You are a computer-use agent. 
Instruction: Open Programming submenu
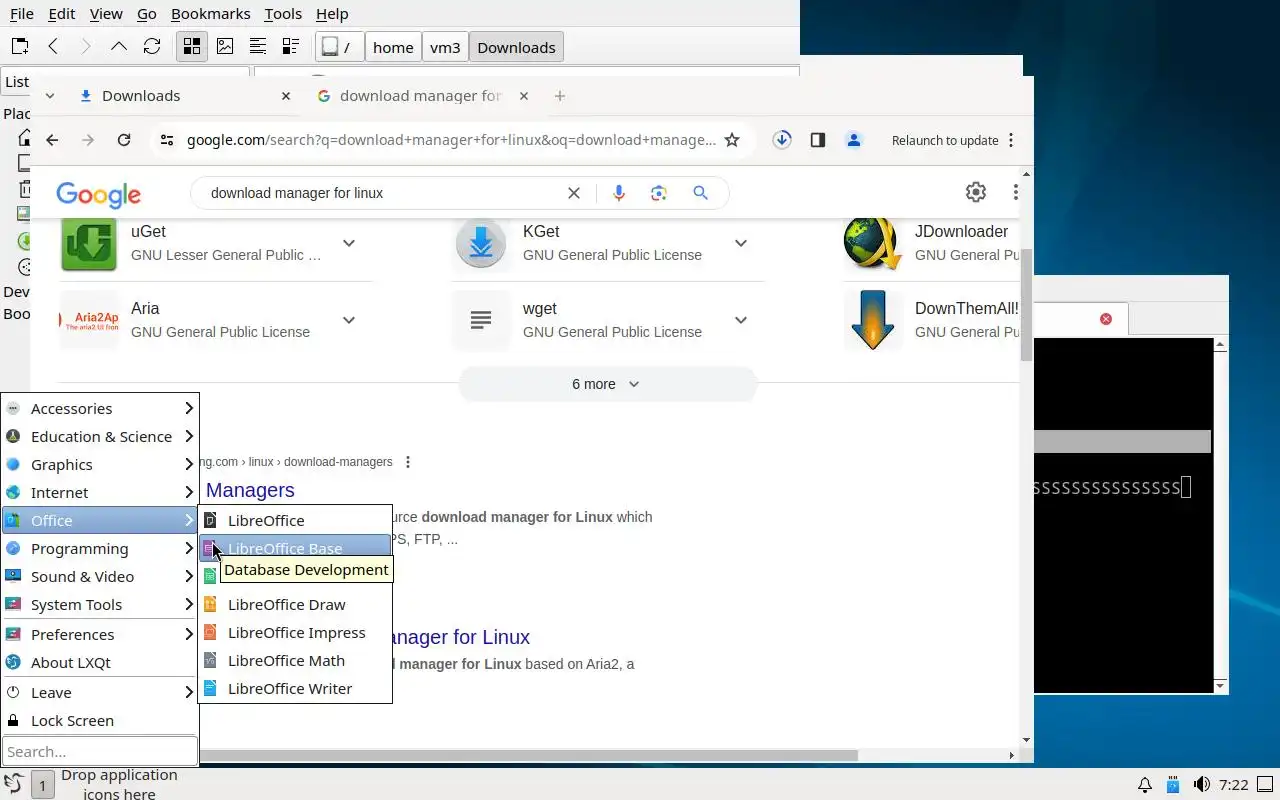click(100, 548)
